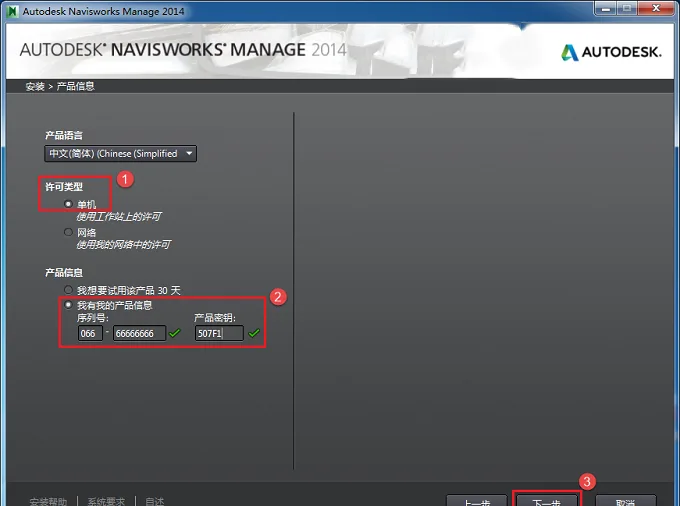The height and width of the screenshot is (506, 680).
Task: Click the 产品信息 breadcrumb item
Action: (x=75, y=86)
